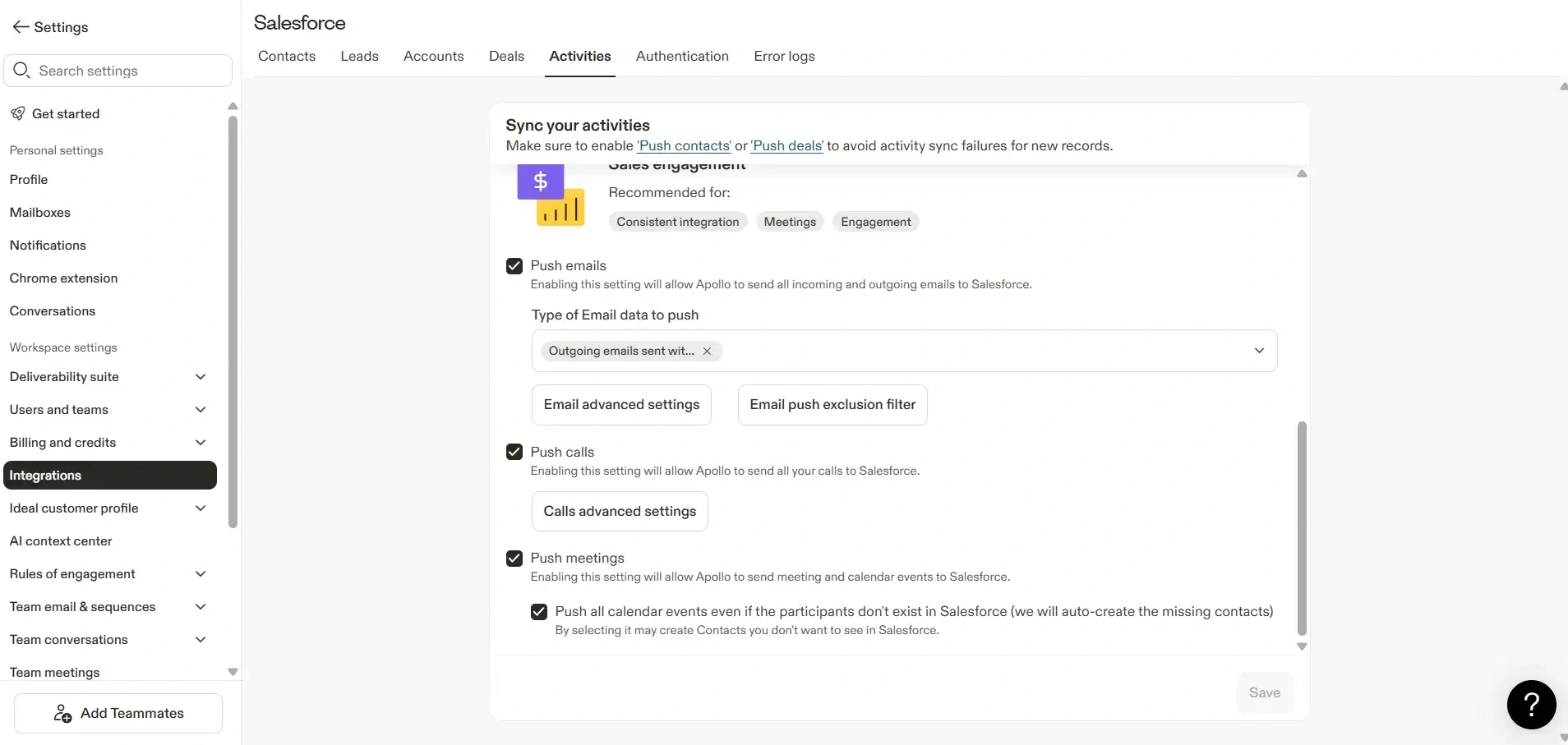Screen dimensions: 1568x745
Task: Open the Error logs tab
Action: point(784,56)
